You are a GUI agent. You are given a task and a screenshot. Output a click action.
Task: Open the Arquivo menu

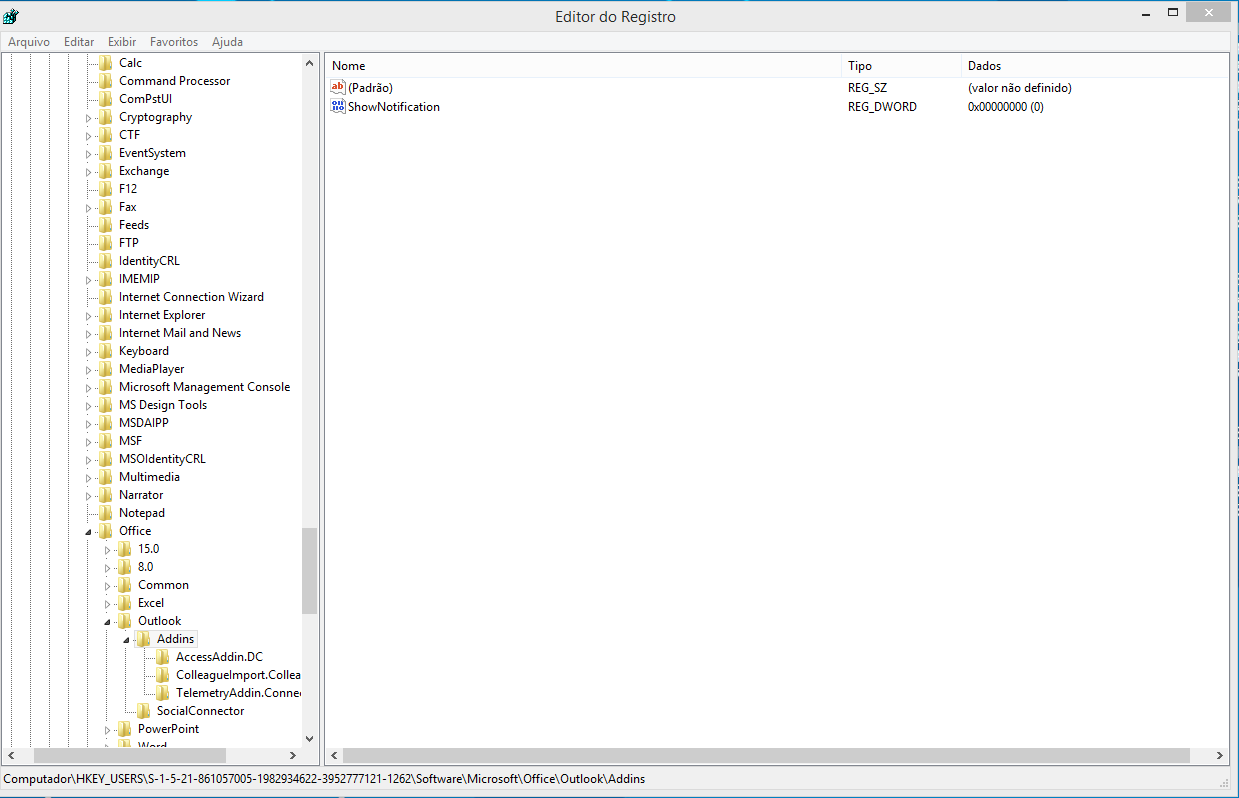(29, 42)
